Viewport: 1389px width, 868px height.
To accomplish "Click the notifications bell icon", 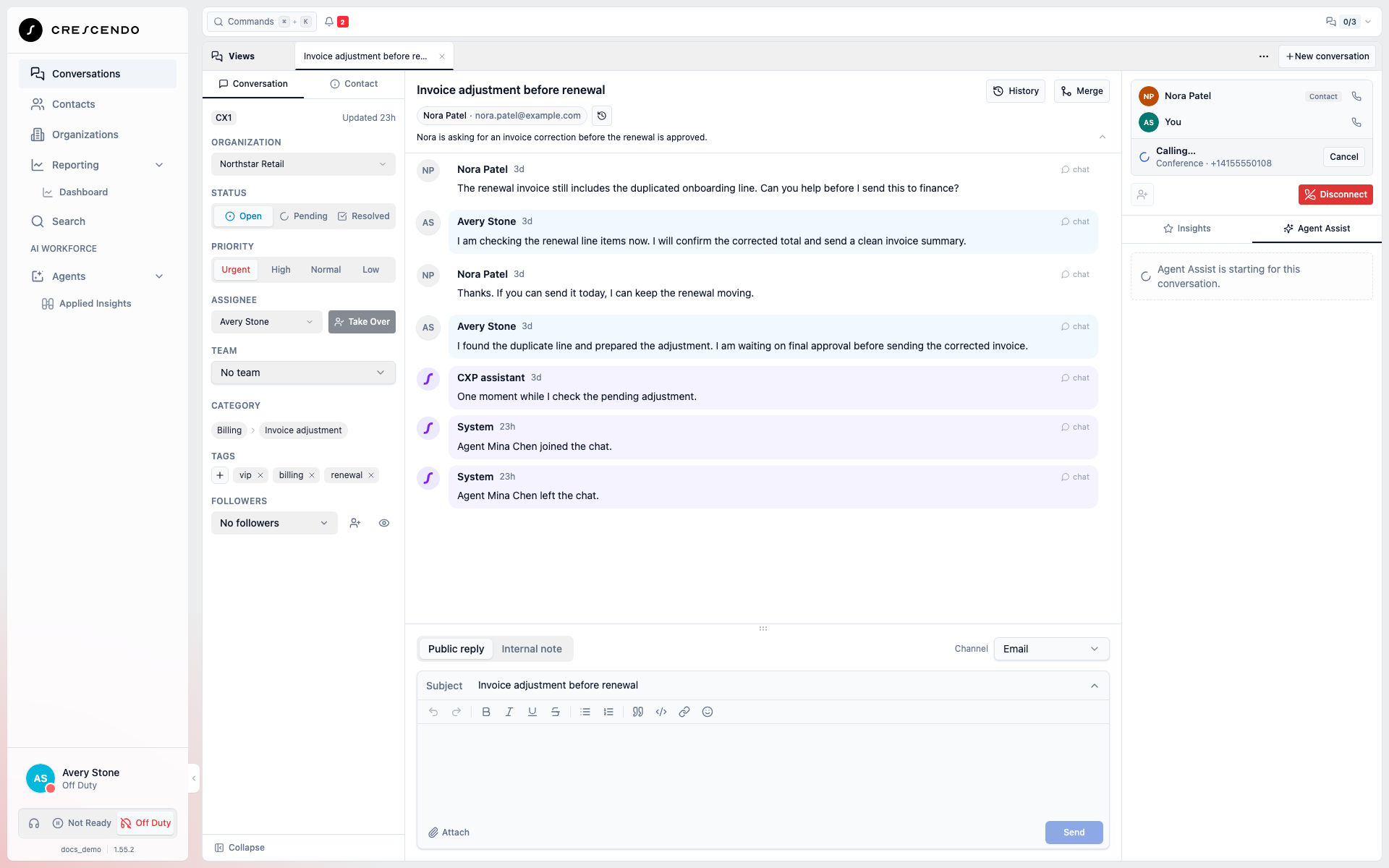I will 329,22.
